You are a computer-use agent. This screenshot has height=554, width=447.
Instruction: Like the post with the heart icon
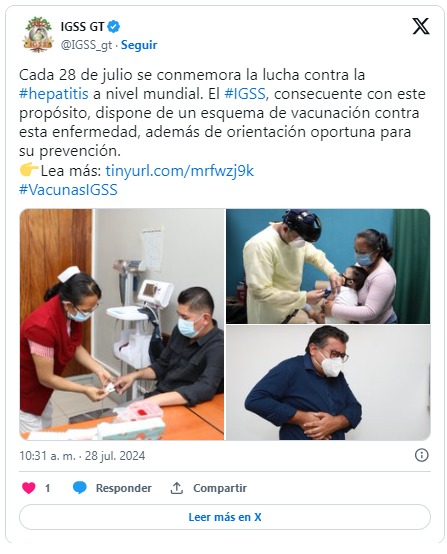click(x=29, y=488)
